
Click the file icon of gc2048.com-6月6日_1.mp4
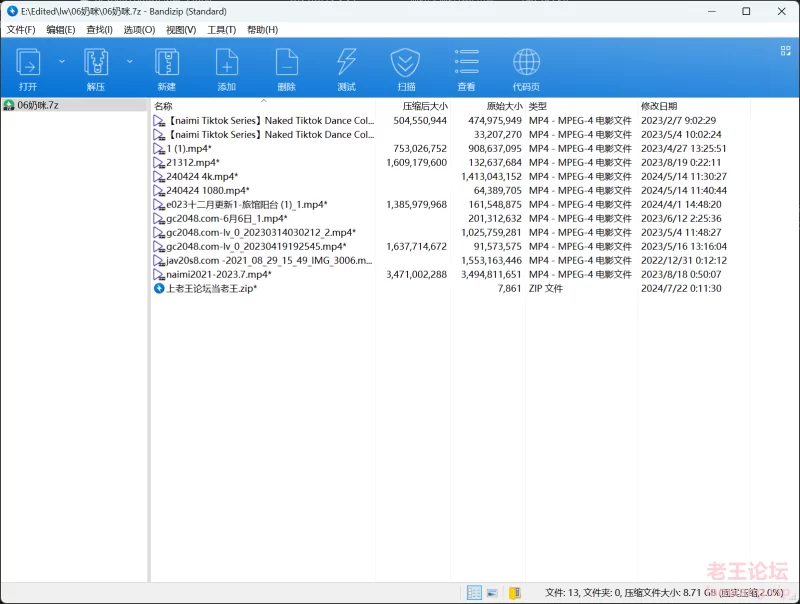coord(159,219)
